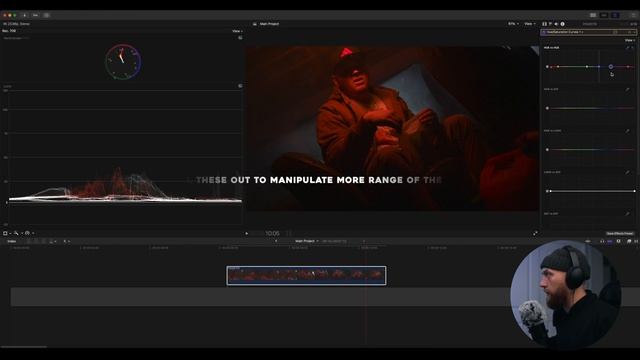Open the video scopes View menu
640x360 pixels.
[x=237, y=31]
